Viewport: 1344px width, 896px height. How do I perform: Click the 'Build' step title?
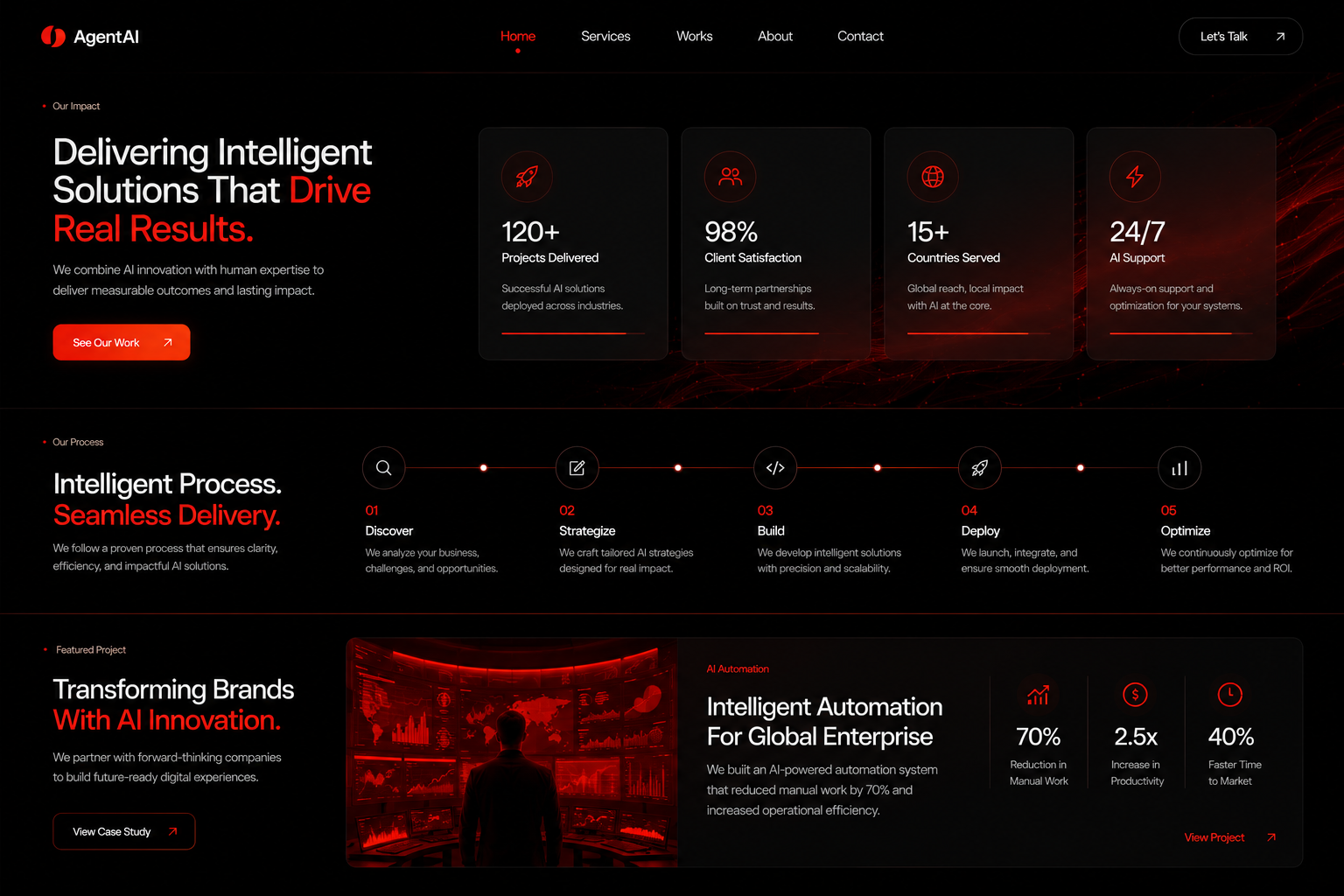click(x=771, y=531)
